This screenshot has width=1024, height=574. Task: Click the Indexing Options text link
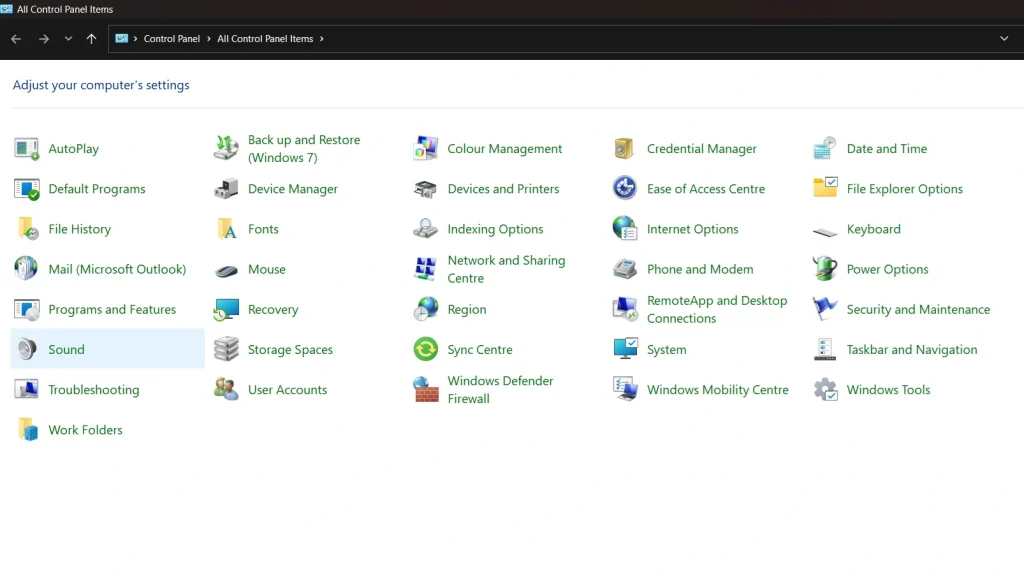click(x=495, y=229)
